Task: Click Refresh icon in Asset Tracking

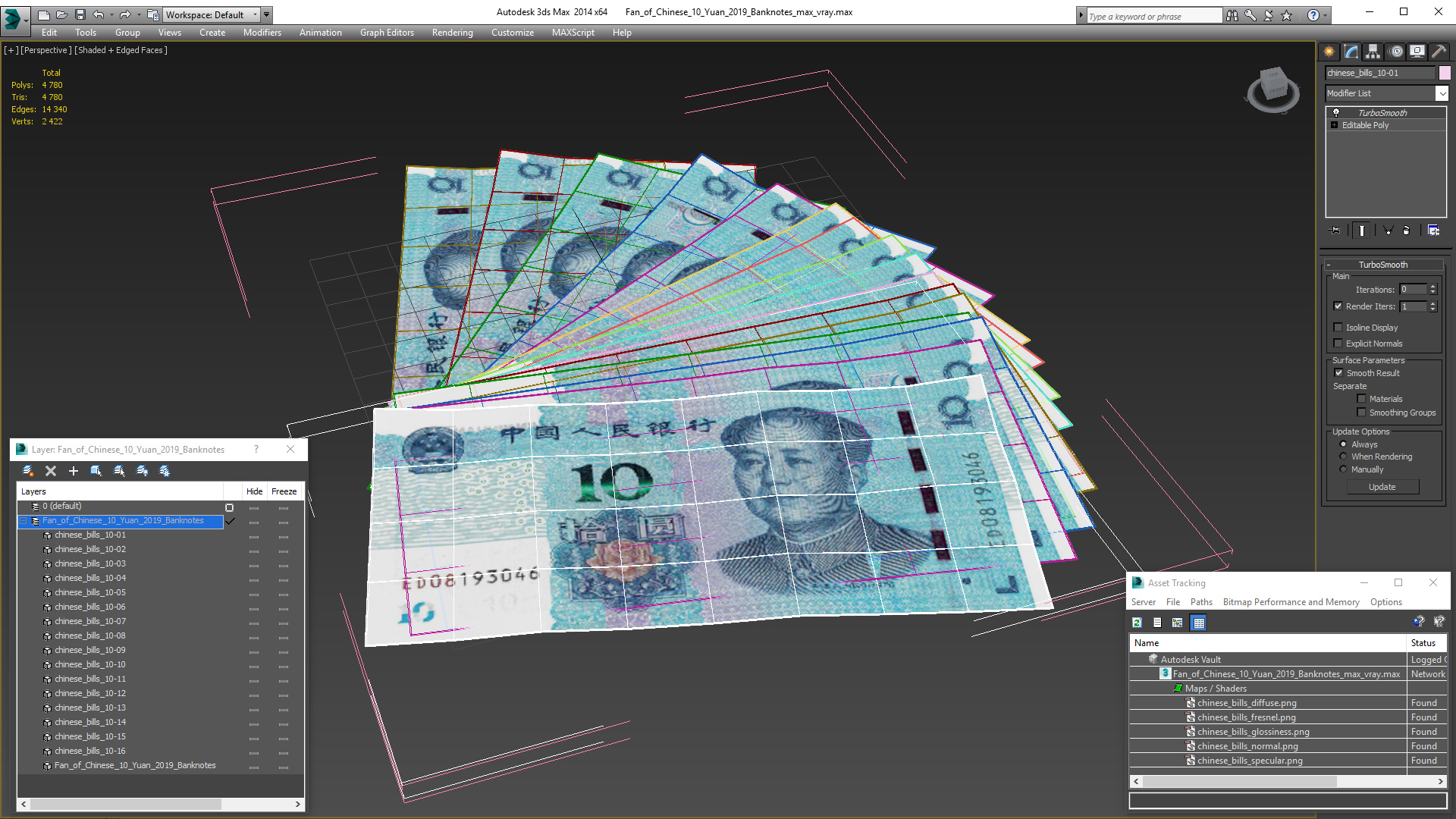Action: (1137, 623)
